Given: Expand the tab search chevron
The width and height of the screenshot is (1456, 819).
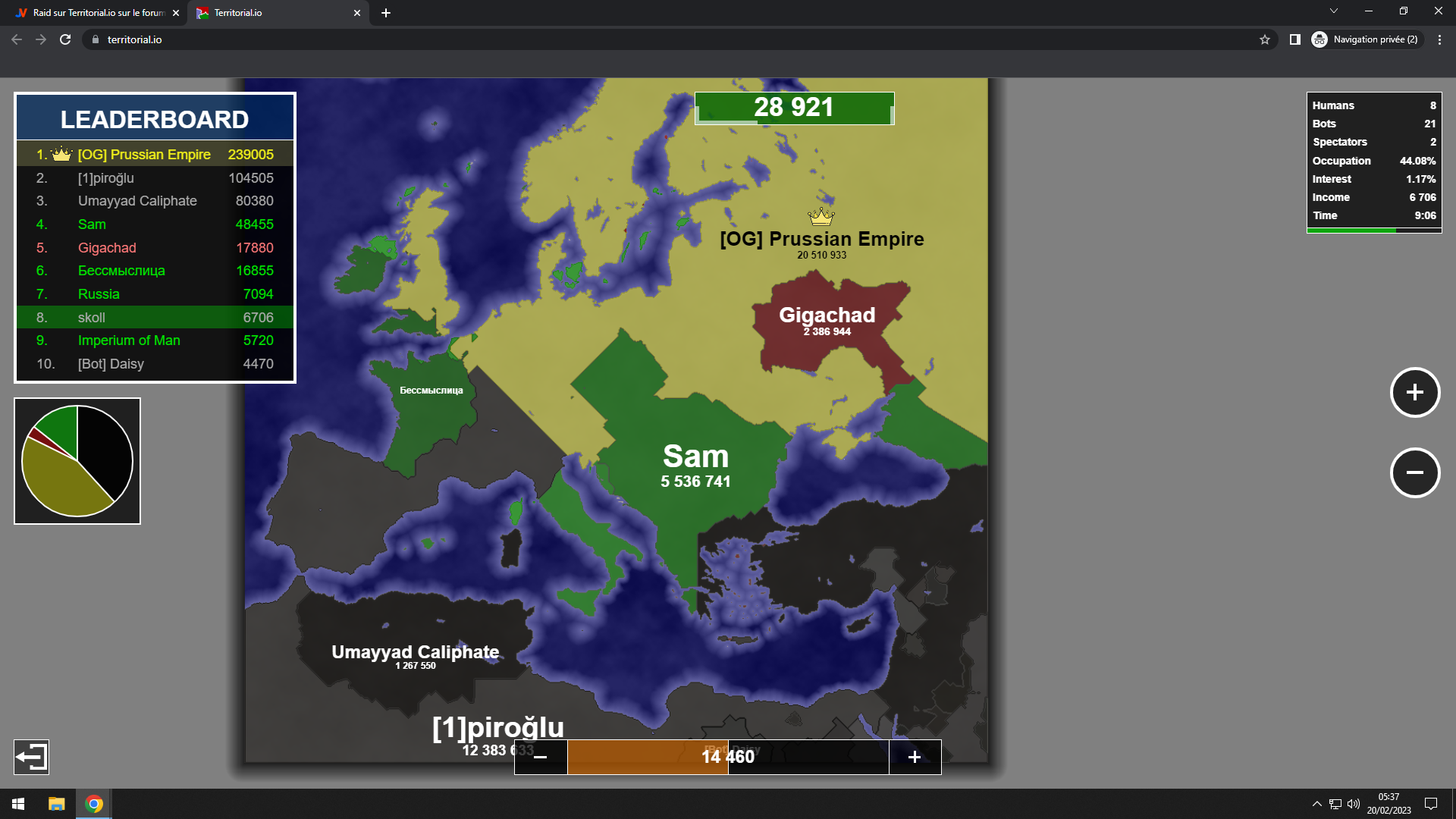Looking at the screenshot, I should [x=1333, y=11].
